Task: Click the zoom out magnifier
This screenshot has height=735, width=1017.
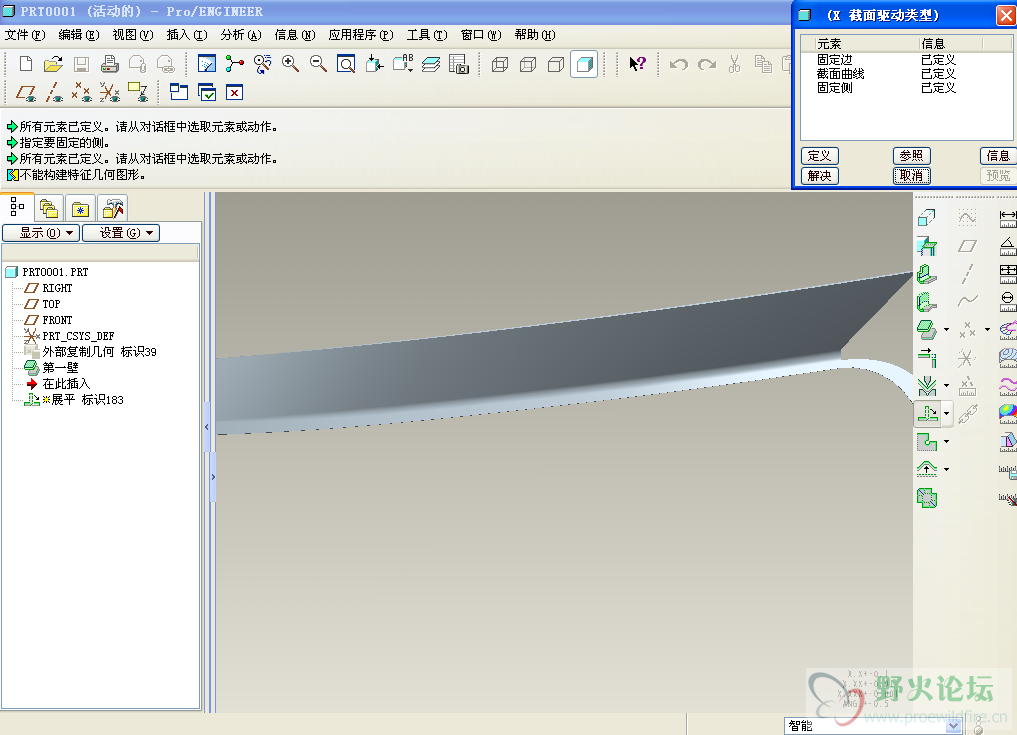Action: [318, 64]
